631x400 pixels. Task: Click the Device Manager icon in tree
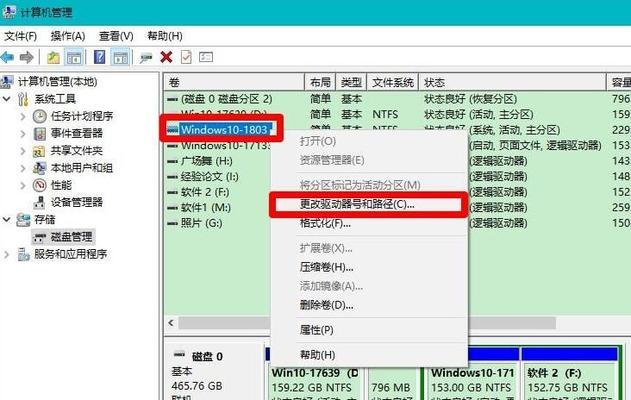click(x=39, y=202)
